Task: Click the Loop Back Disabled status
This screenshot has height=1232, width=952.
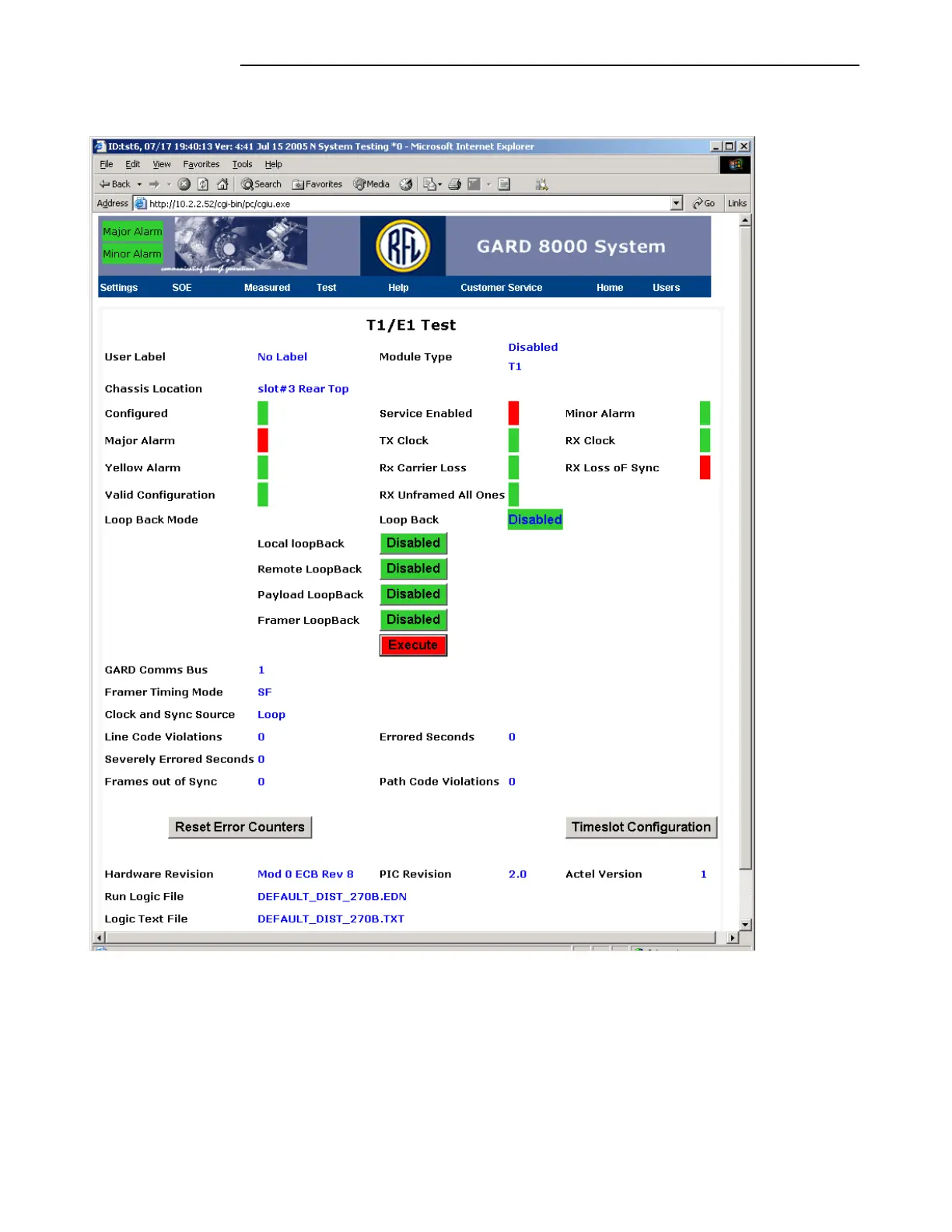Action: tap(535, 520)
